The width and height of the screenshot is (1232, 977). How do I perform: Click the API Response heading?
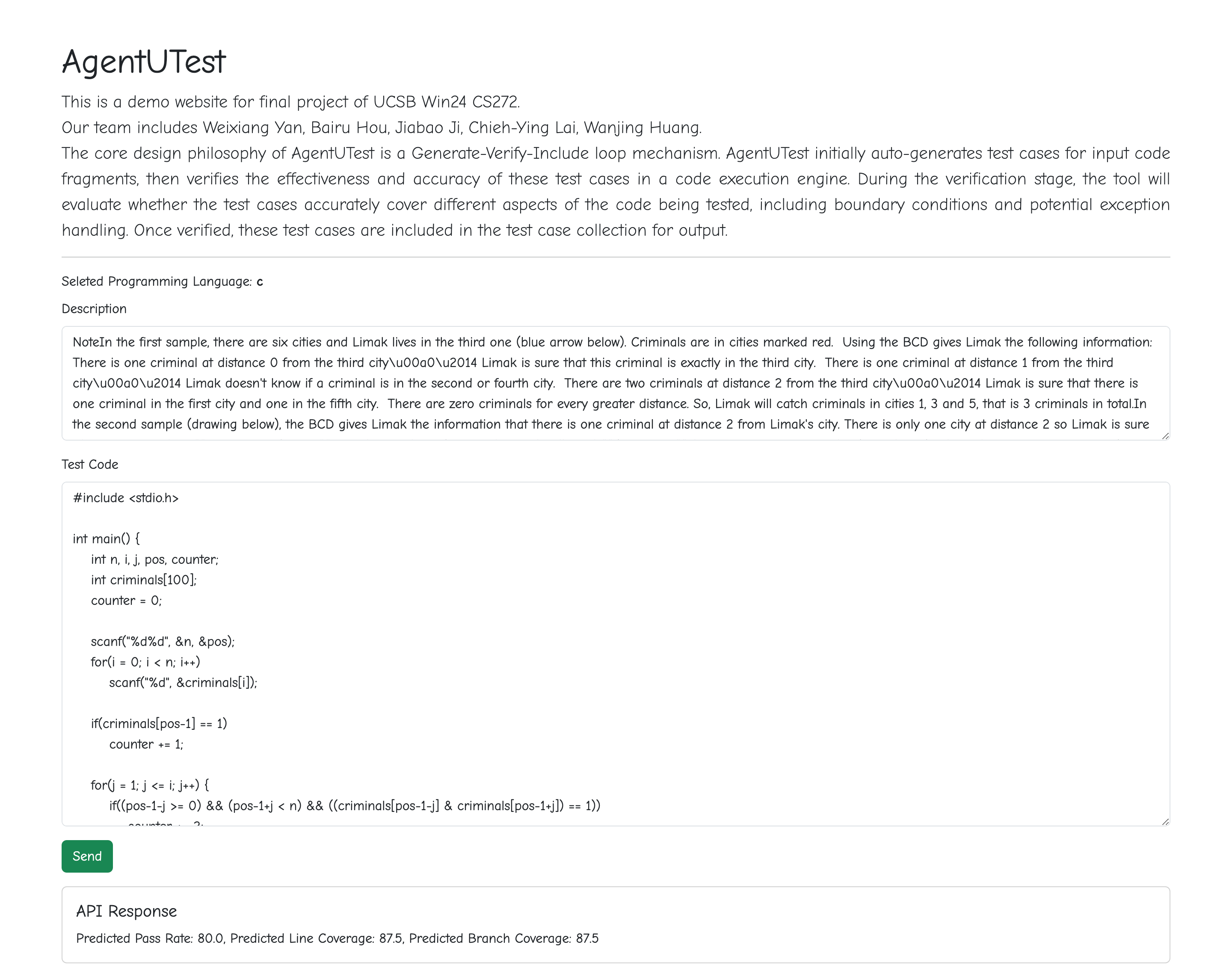[x=126, y=911]
